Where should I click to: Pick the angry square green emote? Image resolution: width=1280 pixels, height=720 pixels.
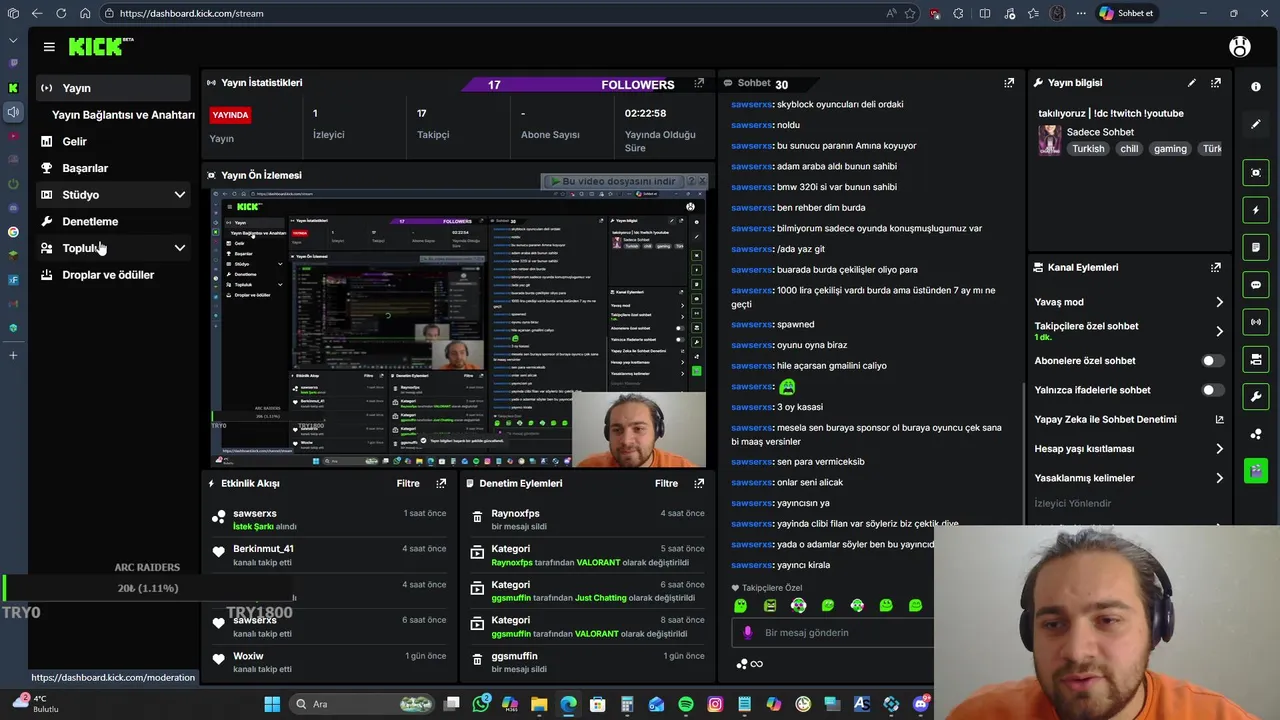pos(769,605)
